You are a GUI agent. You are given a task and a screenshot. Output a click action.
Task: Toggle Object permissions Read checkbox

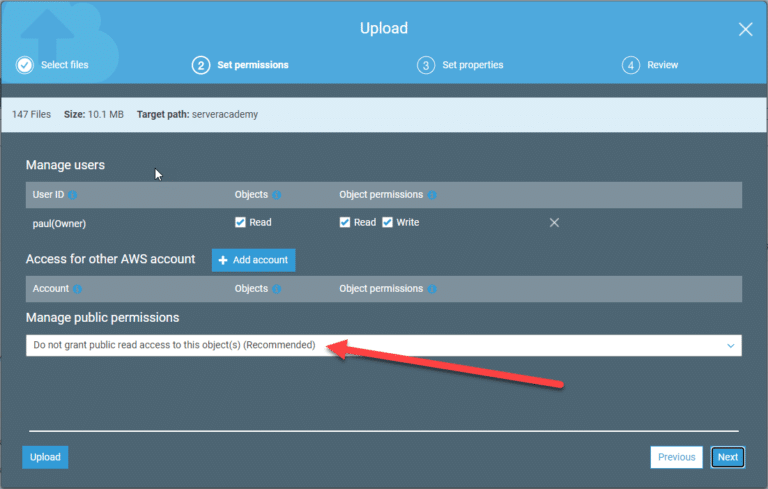pos(345,222)
